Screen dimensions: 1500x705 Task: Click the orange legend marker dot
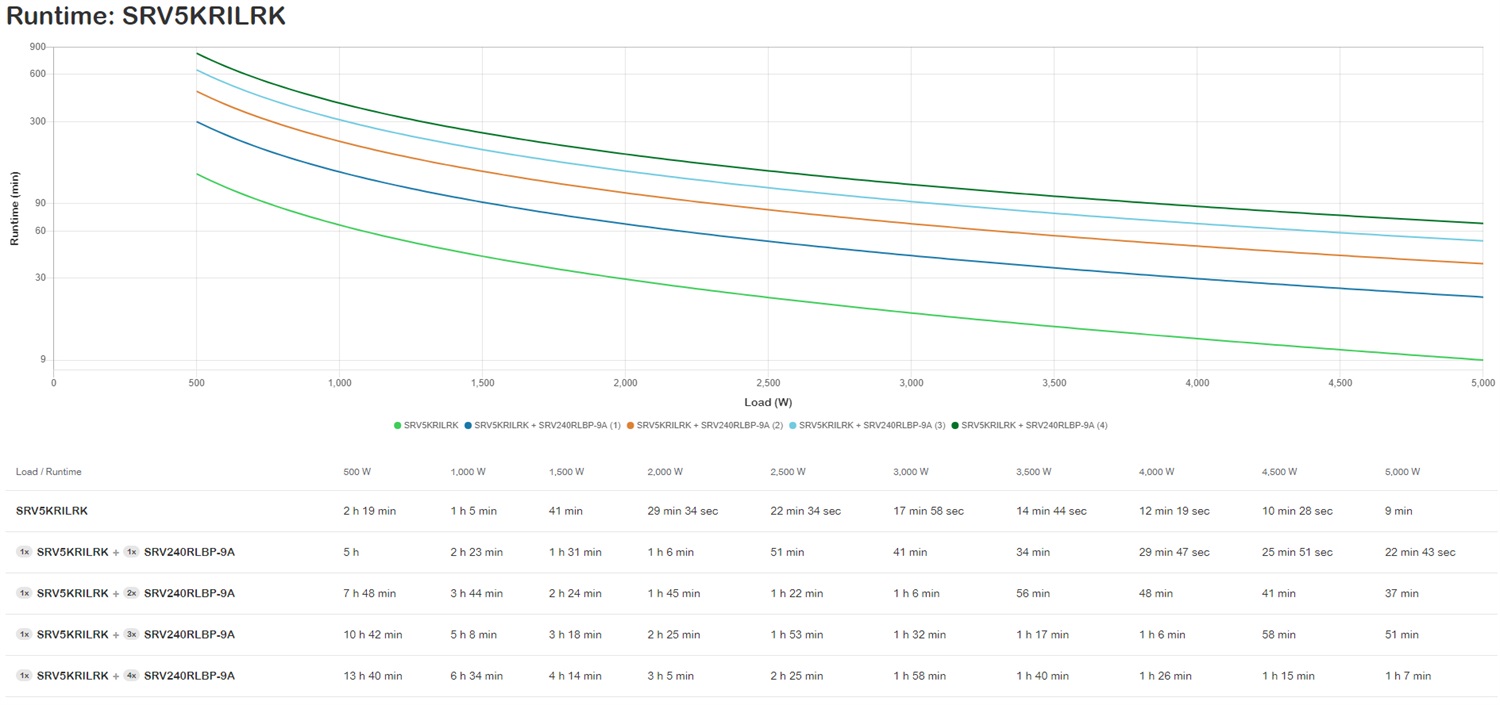[631, 426]
